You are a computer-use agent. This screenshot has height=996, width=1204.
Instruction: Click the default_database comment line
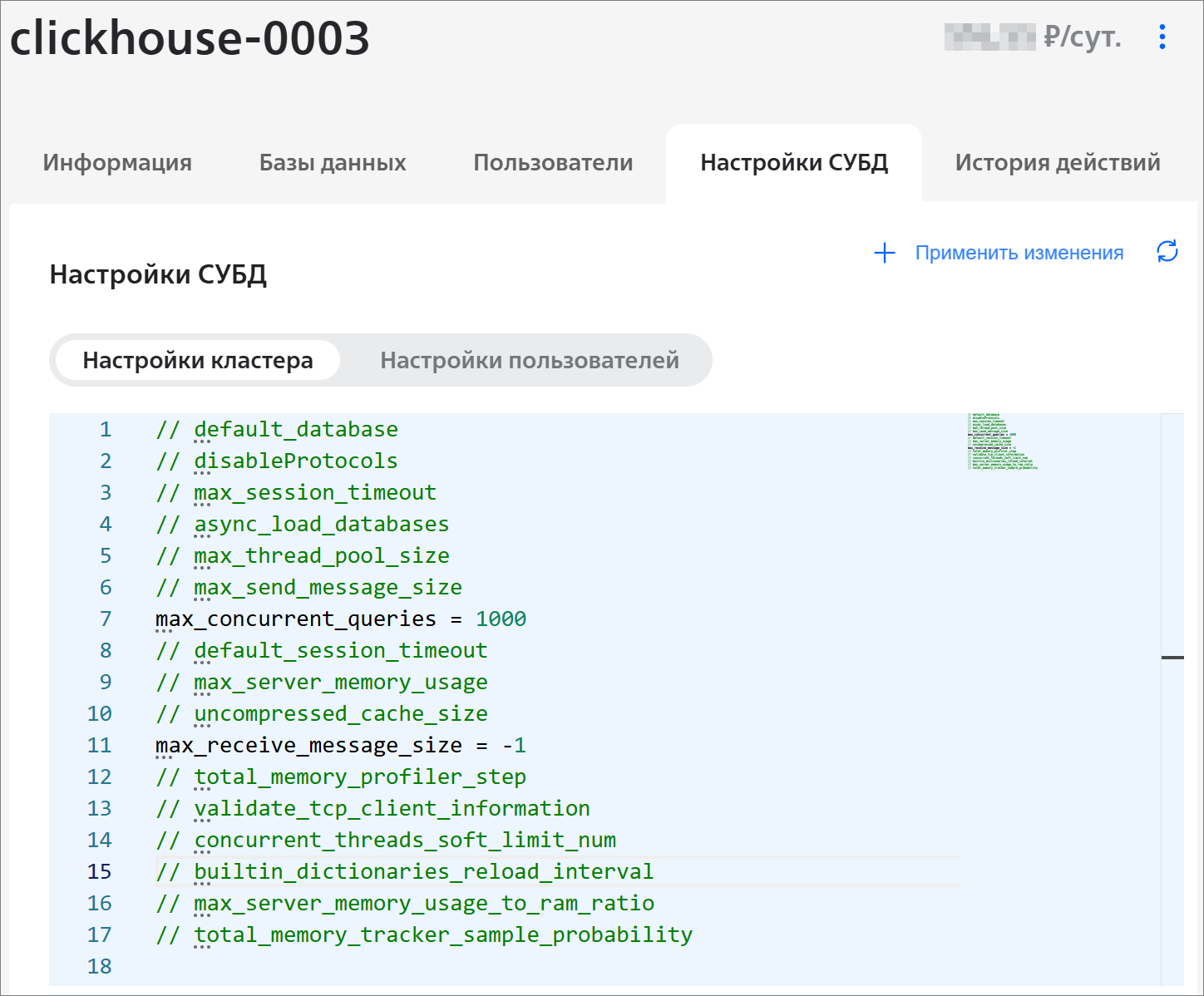(x=277, y=430)
